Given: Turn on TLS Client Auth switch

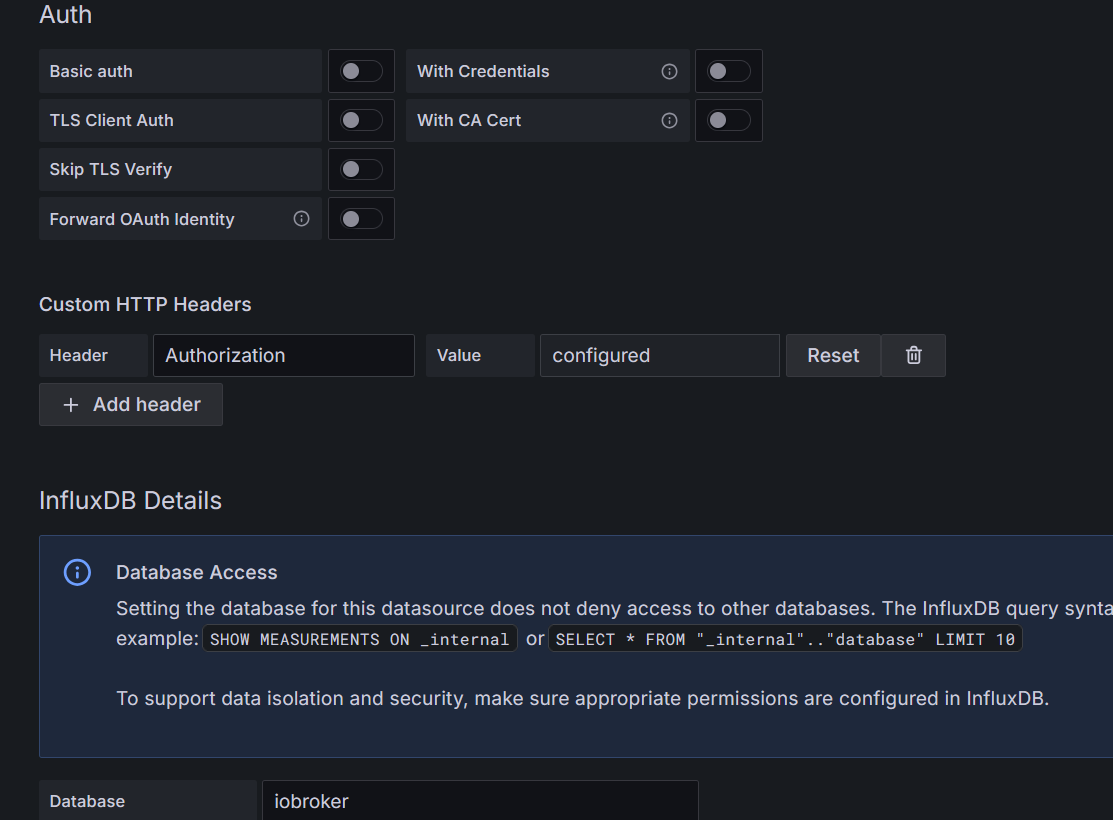Looking at the screenshot, I should pos(361,120).
